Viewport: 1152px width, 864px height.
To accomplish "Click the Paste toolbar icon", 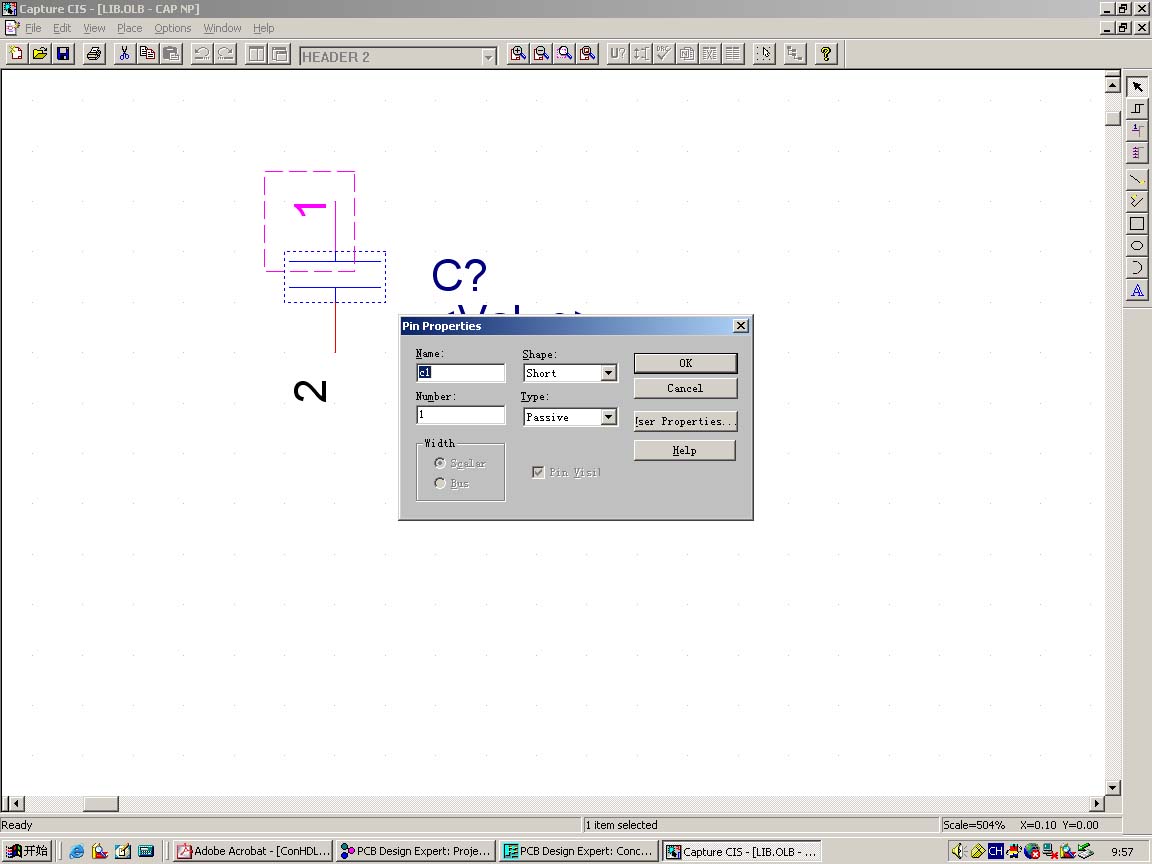I will tap(171, 54).
